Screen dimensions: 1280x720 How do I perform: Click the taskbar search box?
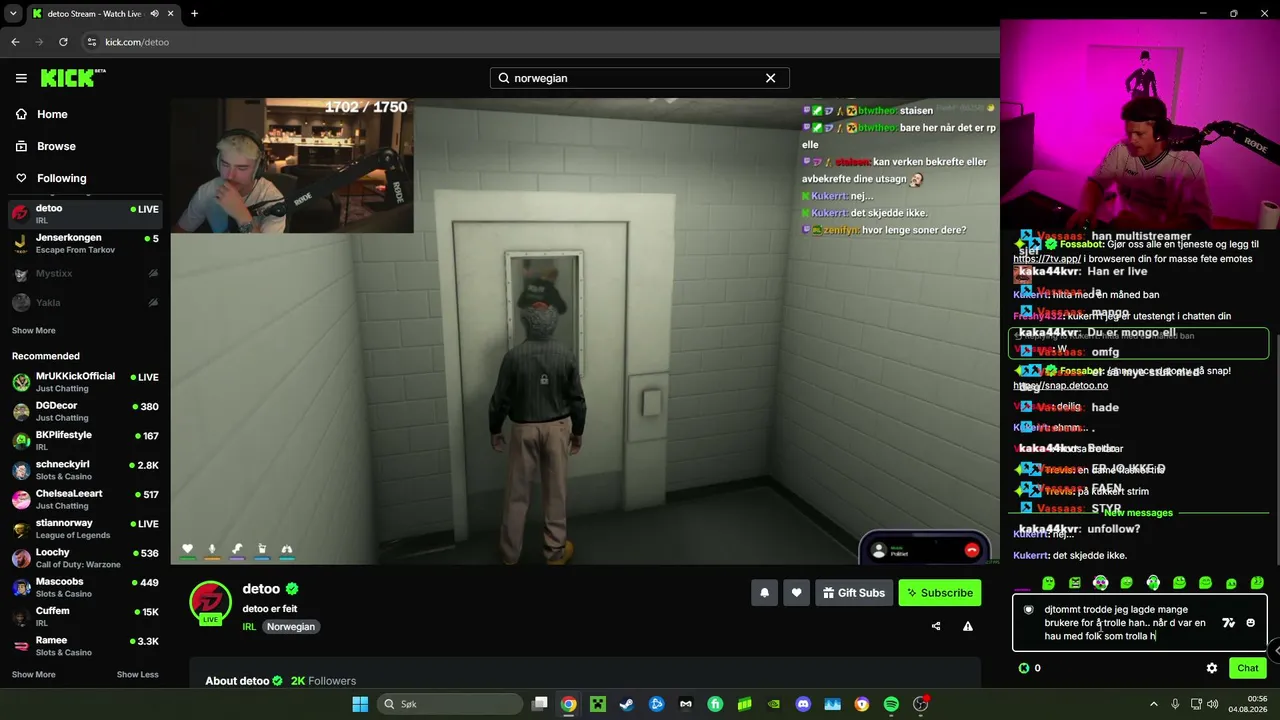(x=450, y=704)
